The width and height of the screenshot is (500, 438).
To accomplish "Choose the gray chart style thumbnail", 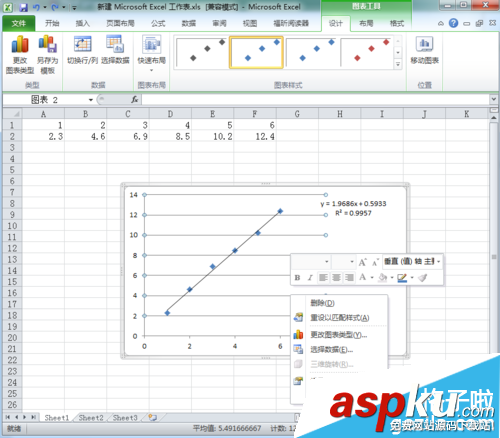I will click(202, 53).
